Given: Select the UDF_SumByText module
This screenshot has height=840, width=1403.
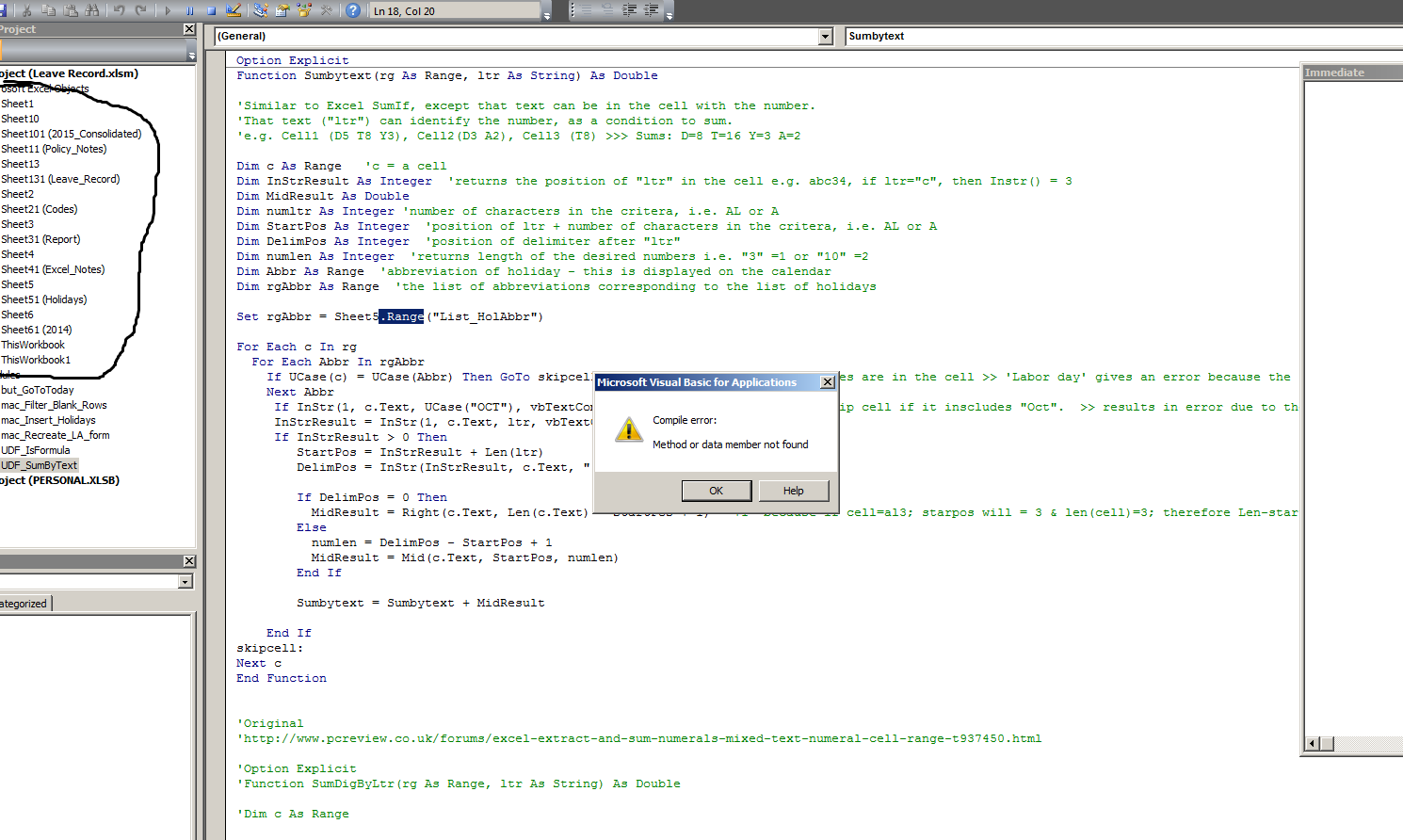Looking at the screenshot, I should 39,465.
